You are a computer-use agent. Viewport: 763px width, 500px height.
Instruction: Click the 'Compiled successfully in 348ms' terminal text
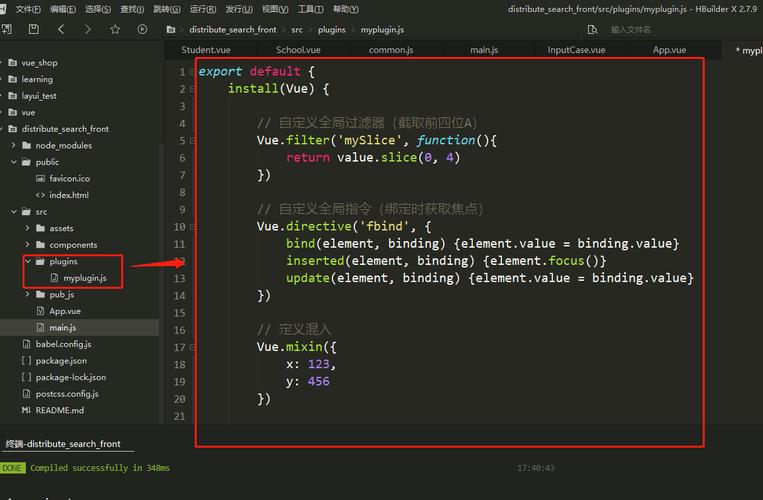[x=100, y=467]
